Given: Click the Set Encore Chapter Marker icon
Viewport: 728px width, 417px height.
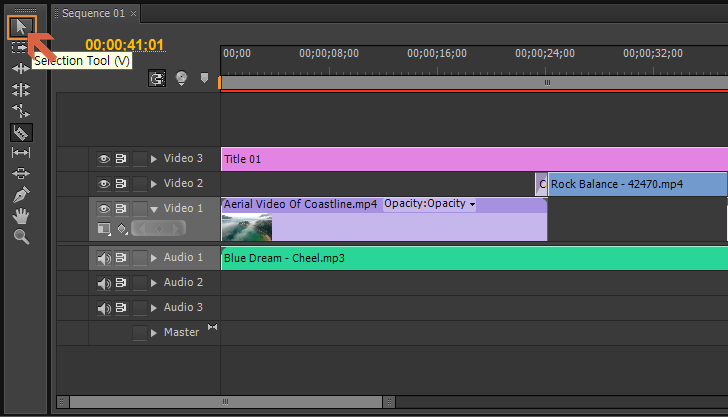Looking at the screenshot, I should [182, 78].
